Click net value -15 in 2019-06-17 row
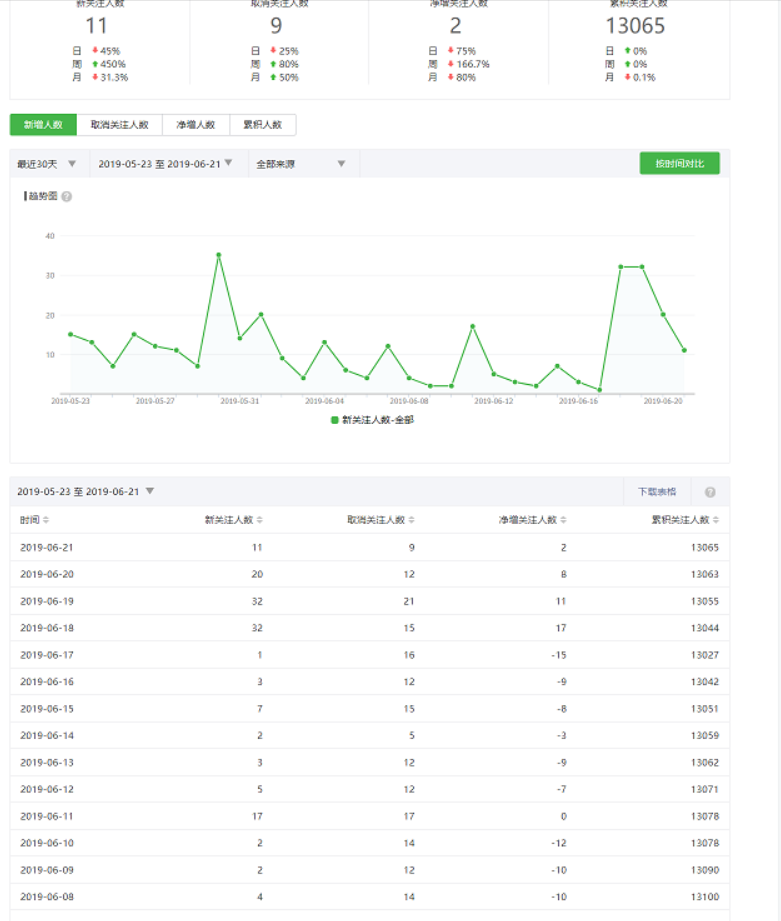Screen dimensions: 781x921 pyautogui.click(x=559, y=655)
